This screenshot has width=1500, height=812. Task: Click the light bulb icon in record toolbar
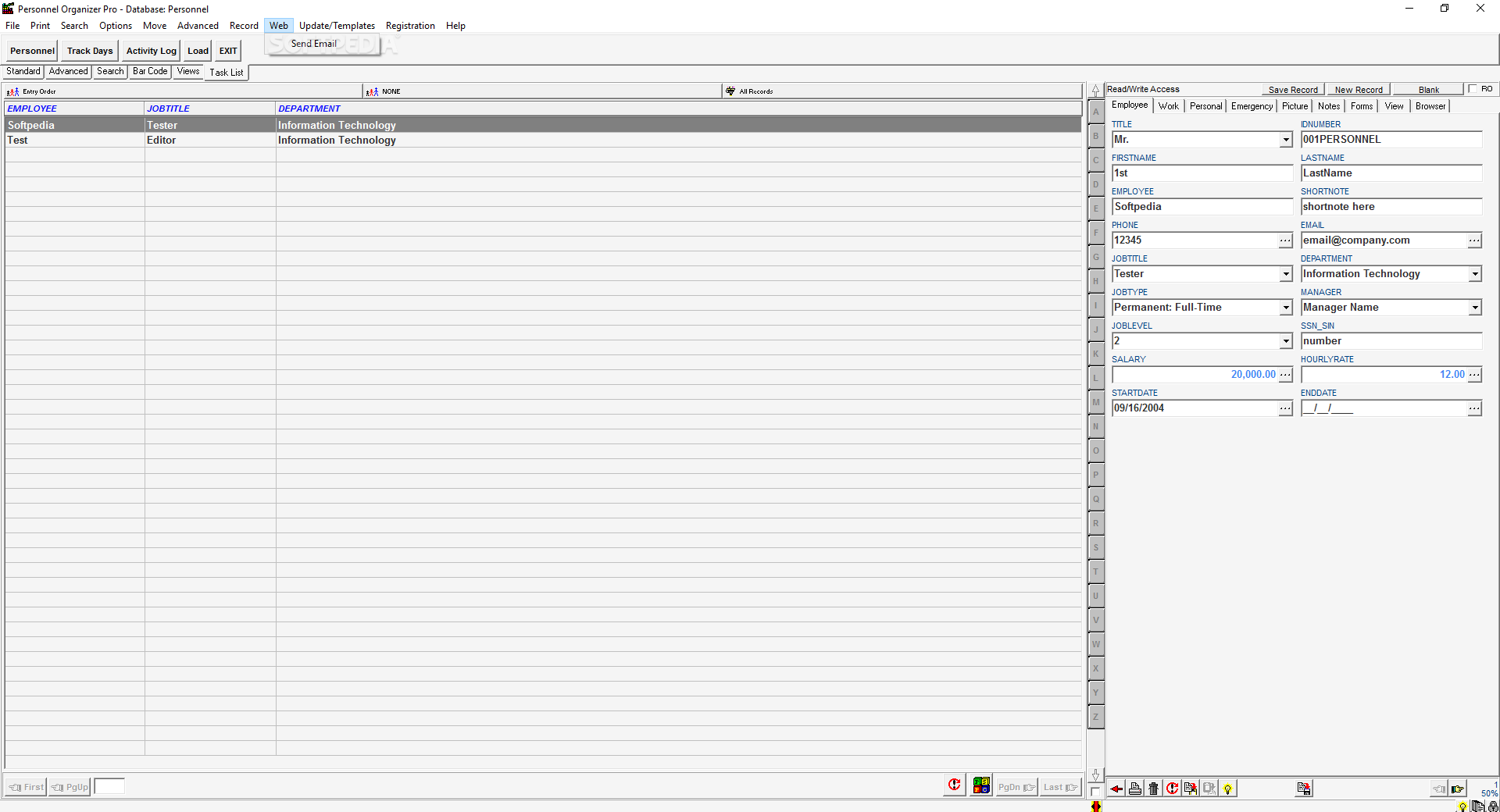1227,789
